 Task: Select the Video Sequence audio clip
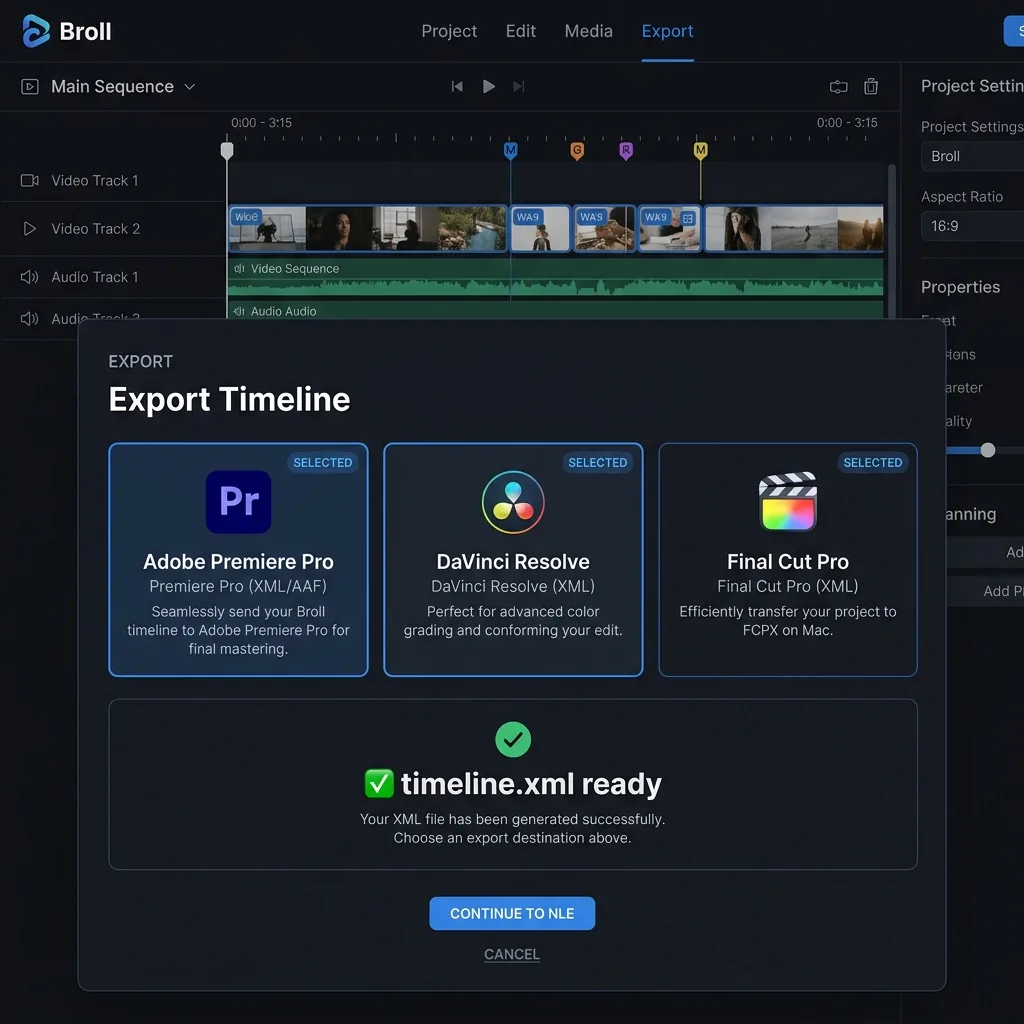[x=555, y=277]
